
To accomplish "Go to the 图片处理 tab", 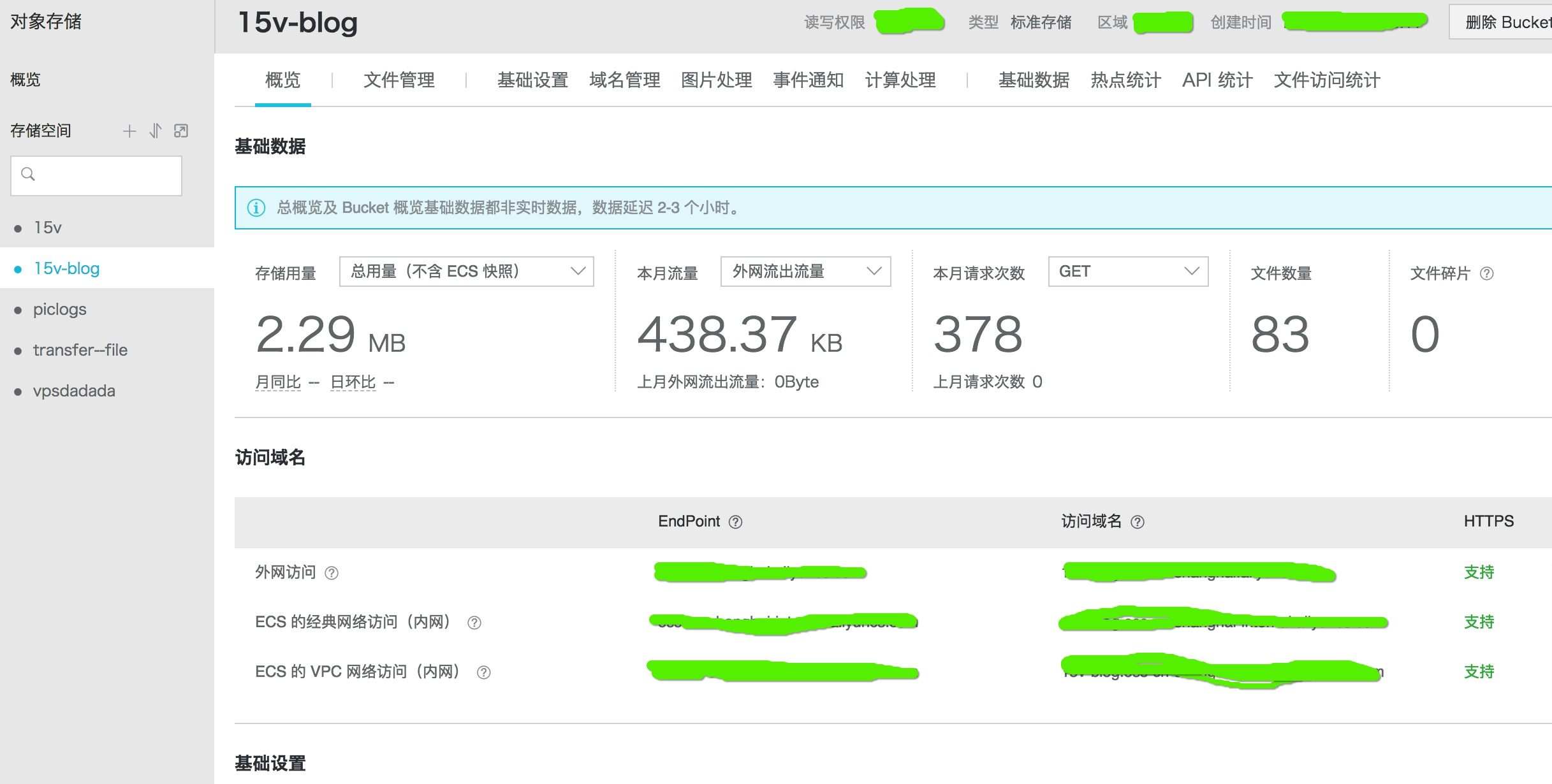I will tap(716, 80).
